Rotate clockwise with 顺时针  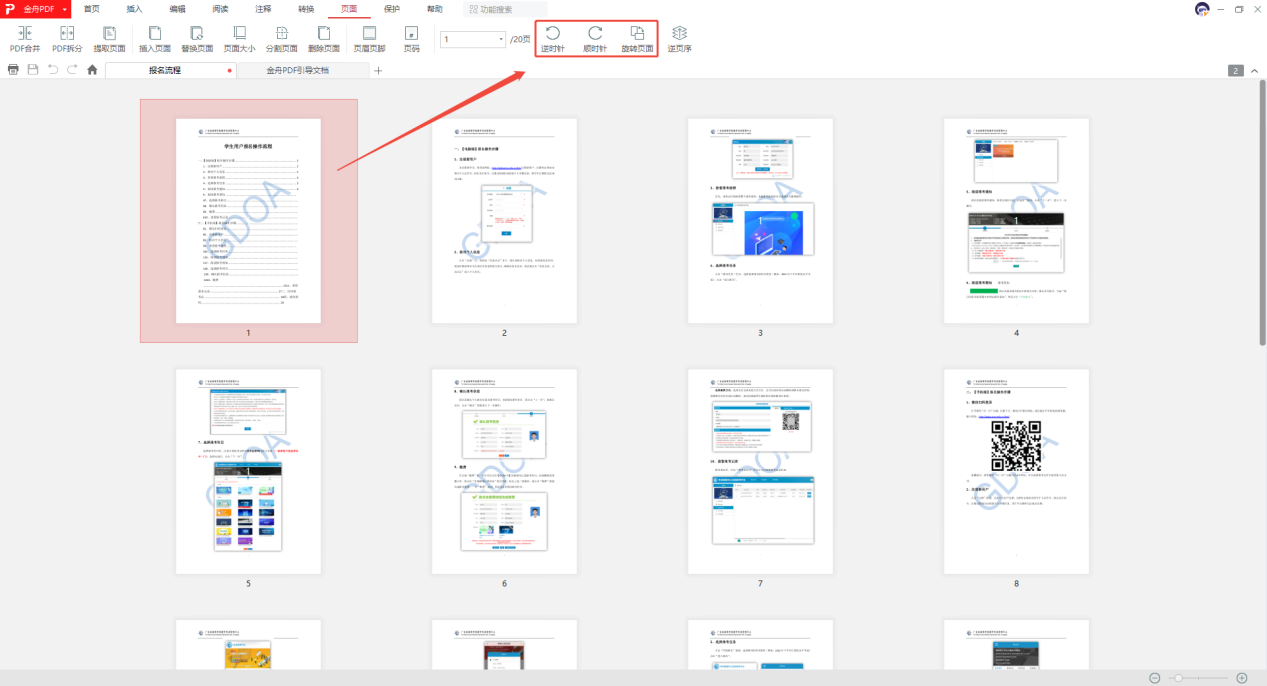click(x=595, y=39)
